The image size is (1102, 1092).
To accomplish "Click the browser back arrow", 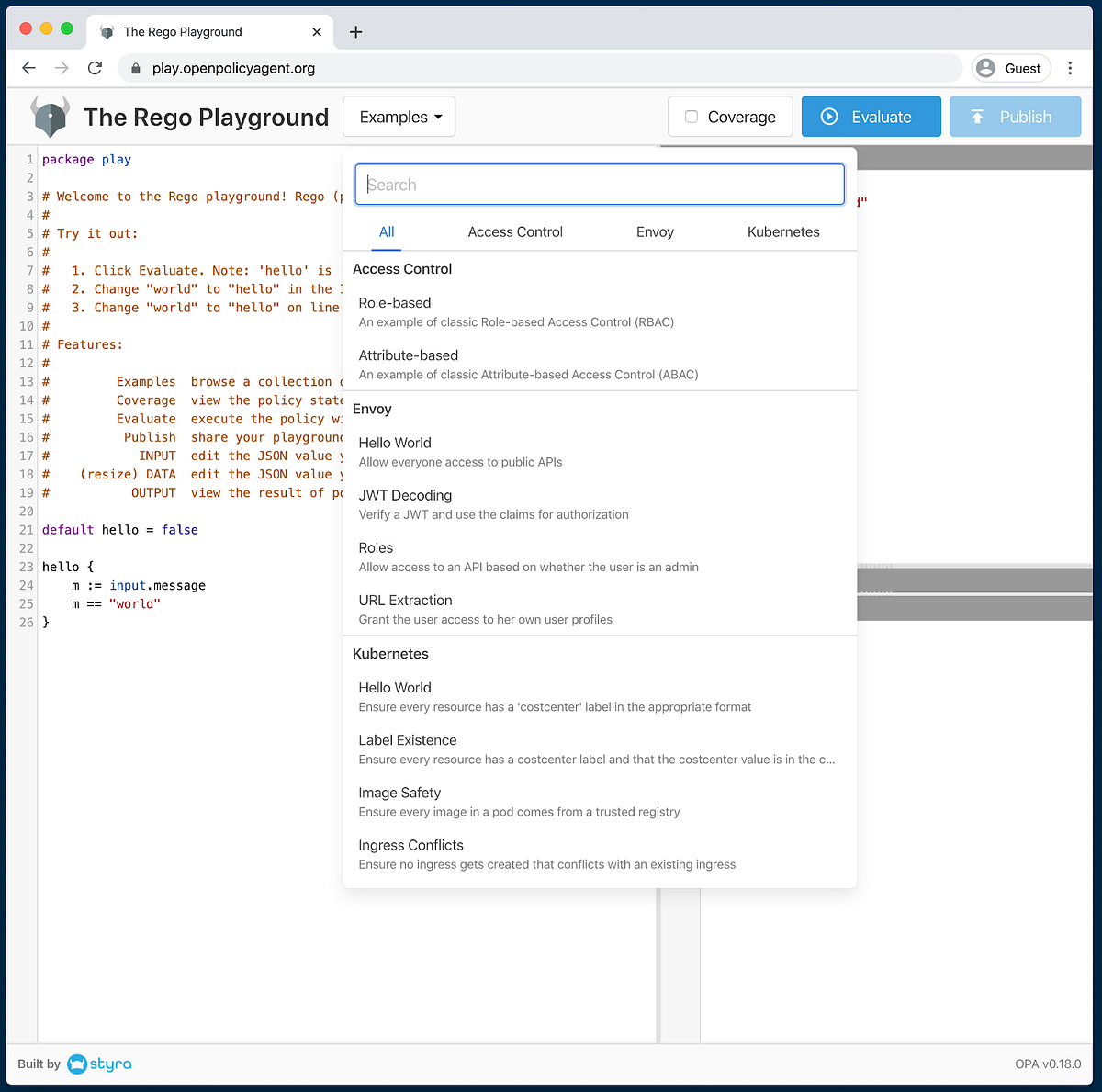I will [28, 68].
